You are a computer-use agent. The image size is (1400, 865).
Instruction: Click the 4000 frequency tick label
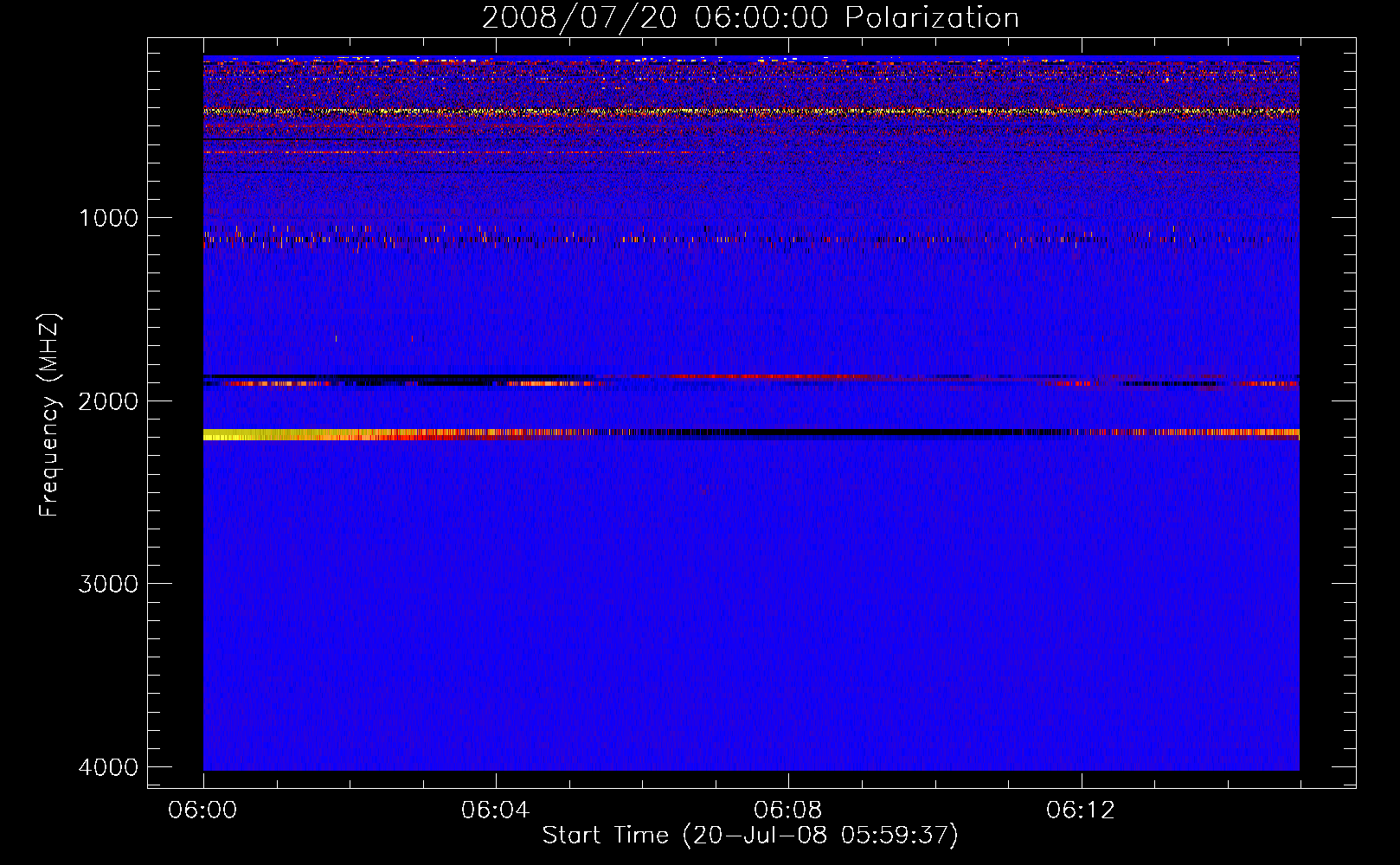coord(108,767)
